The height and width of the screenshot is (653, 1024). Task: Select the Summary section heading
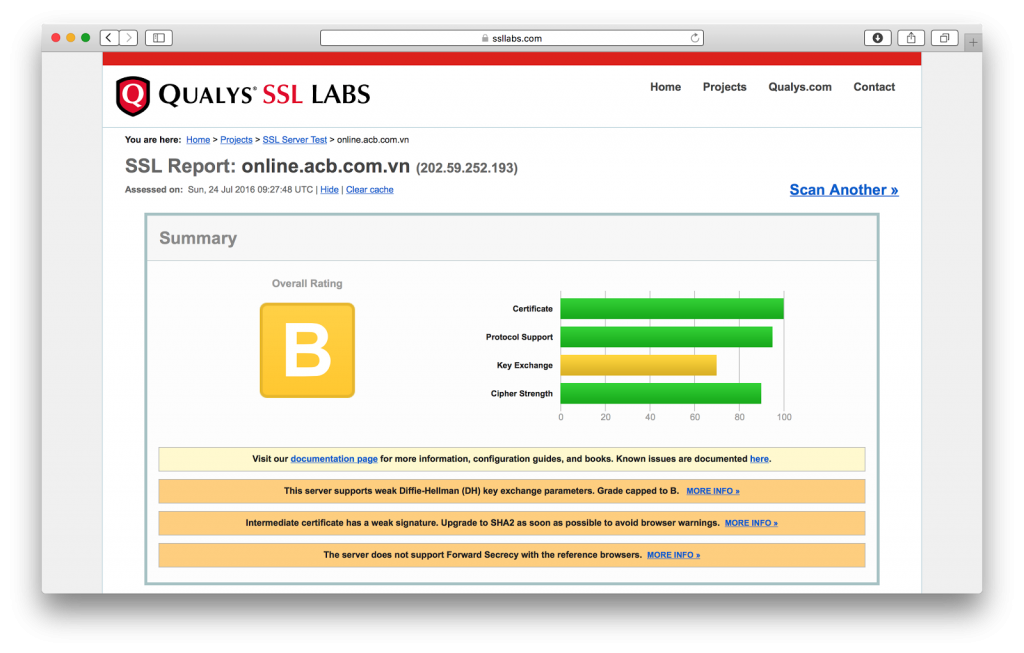point(198,238)
